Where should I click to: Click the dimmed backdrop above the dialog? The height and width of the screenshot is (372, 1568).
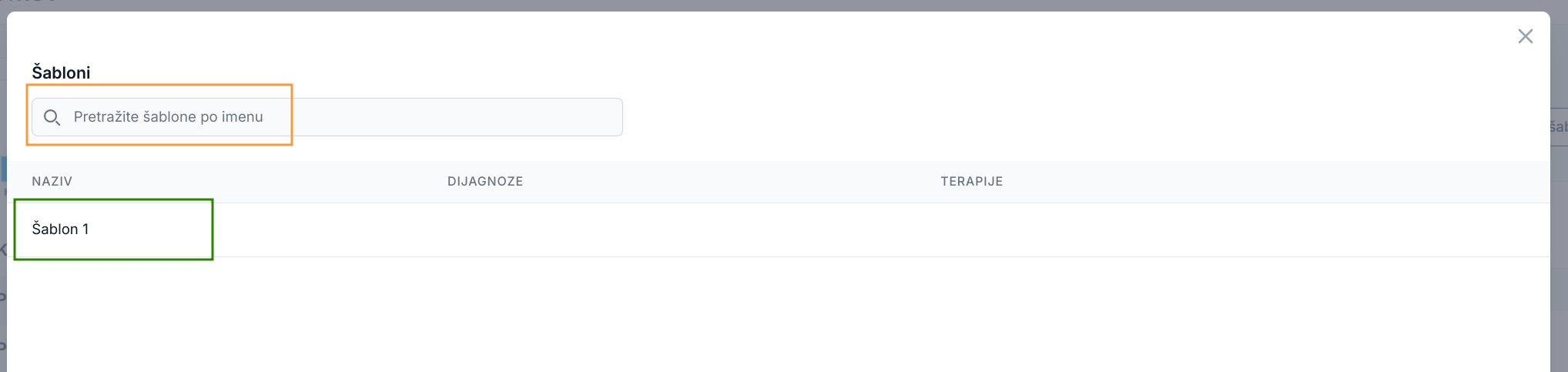point(770,5)
